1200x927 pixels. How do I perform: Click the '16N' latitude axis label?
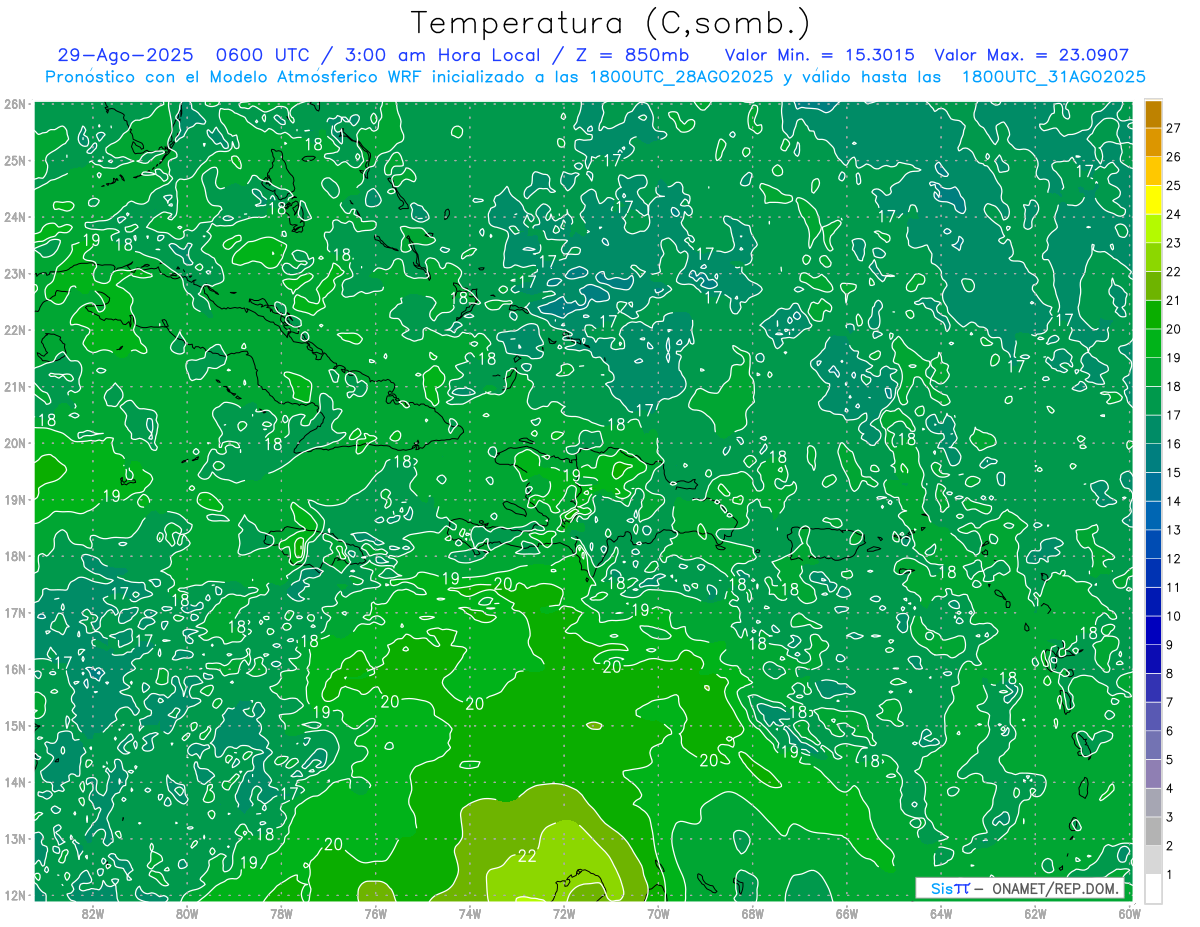[x=15, y=669]
